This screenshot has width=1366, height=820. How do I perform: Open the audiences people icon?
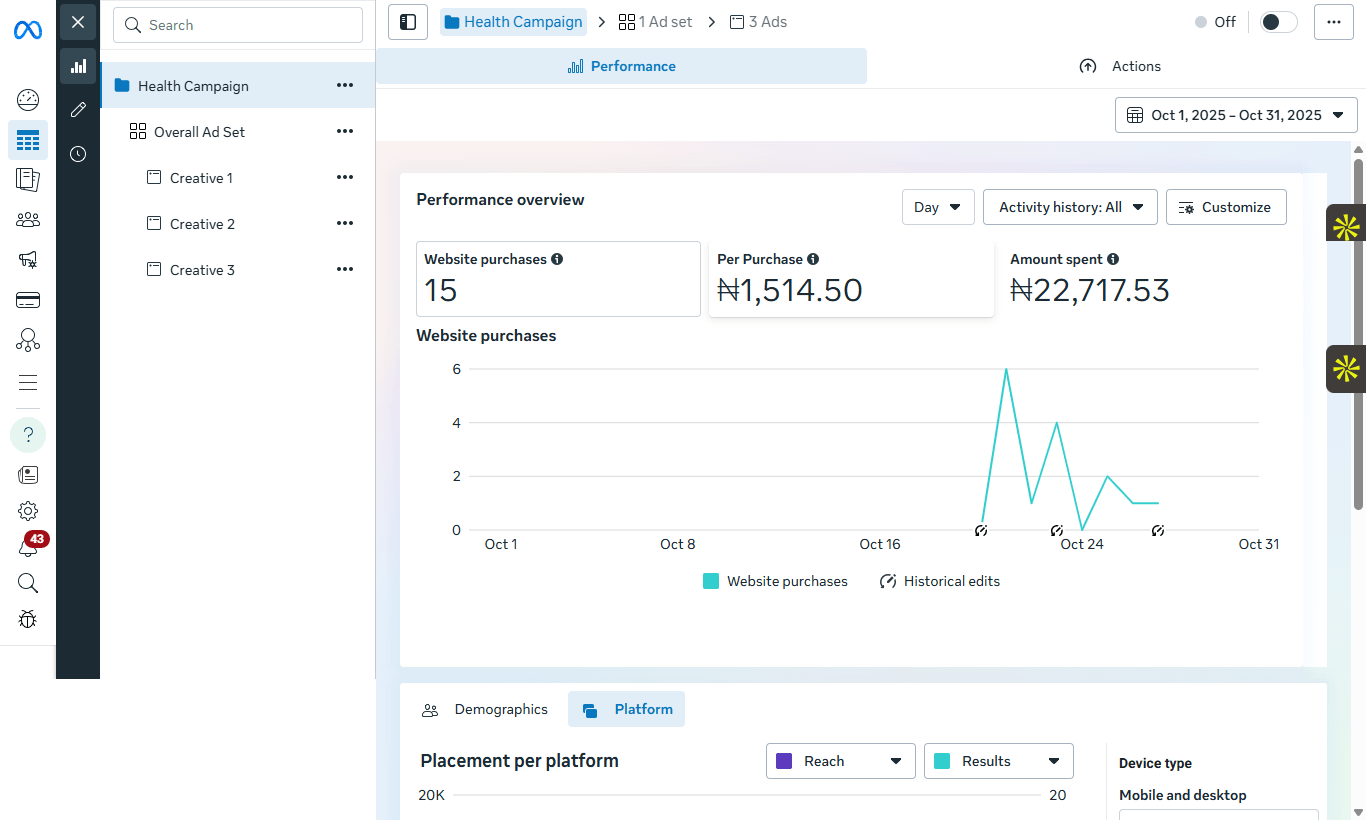28,220
